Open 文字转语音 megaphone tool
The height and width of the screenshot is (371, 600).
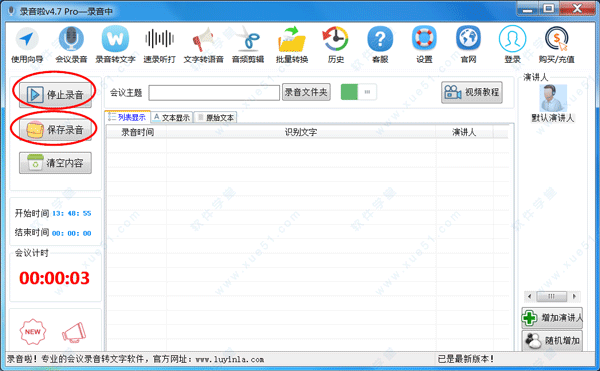coord(204,45)
